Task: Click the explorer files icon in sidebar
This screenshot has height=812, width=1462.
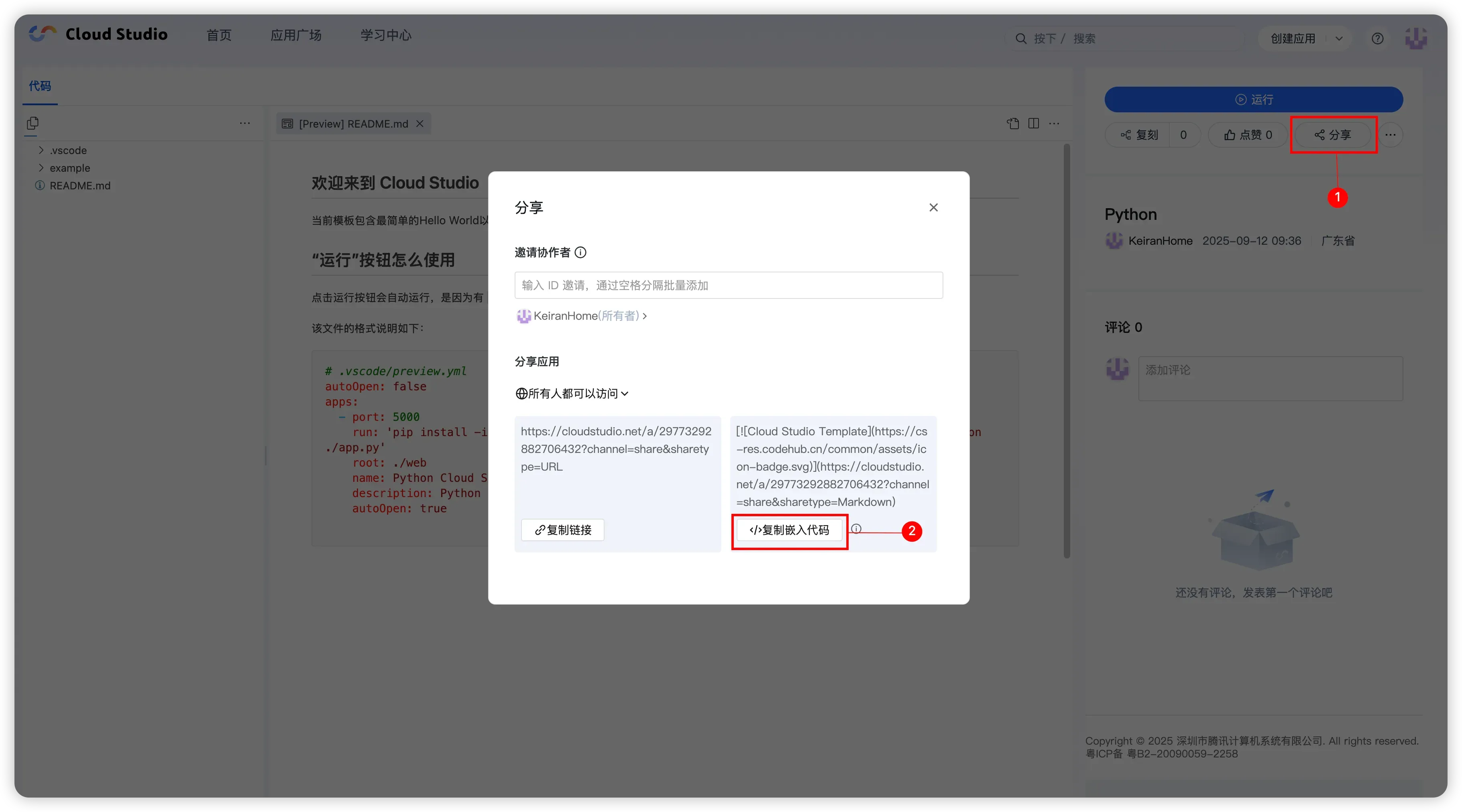Action: 33,123
